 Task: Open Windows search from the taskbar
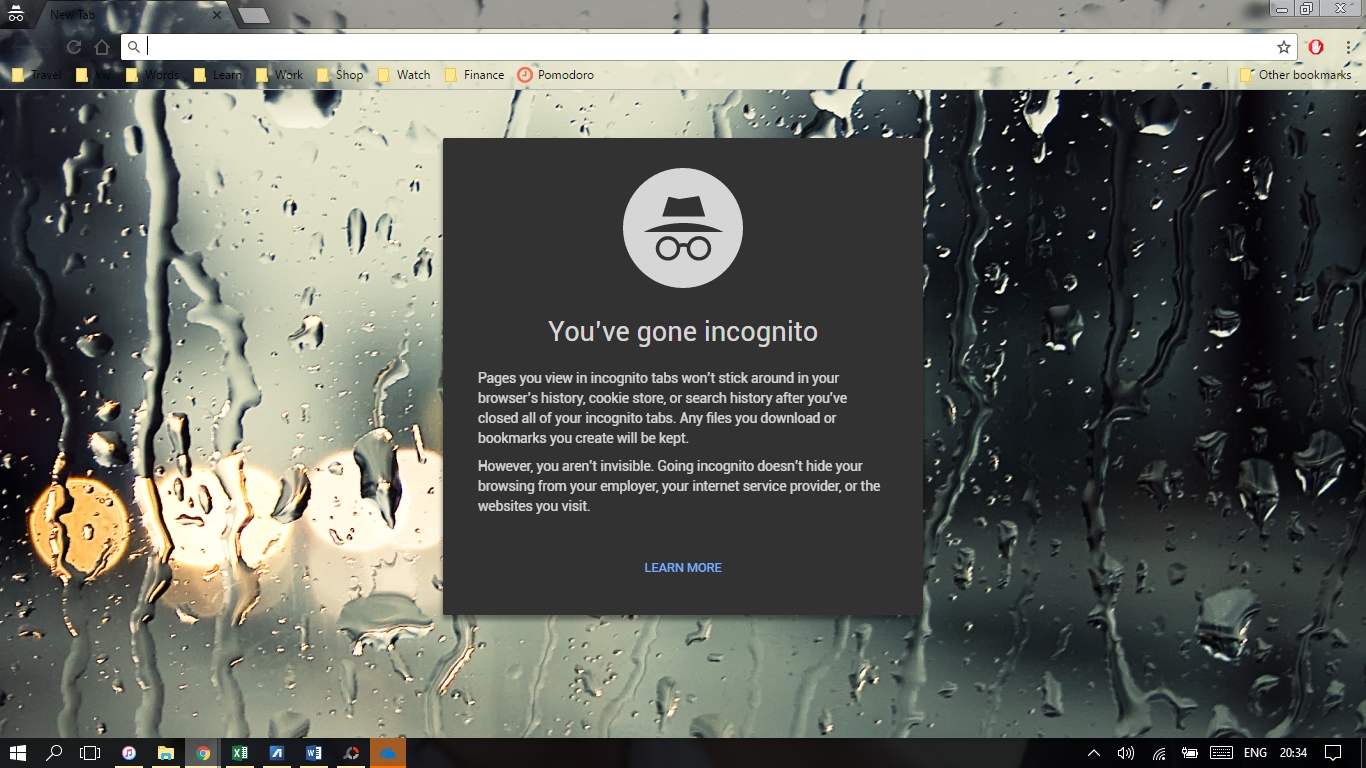coord(55,753)
